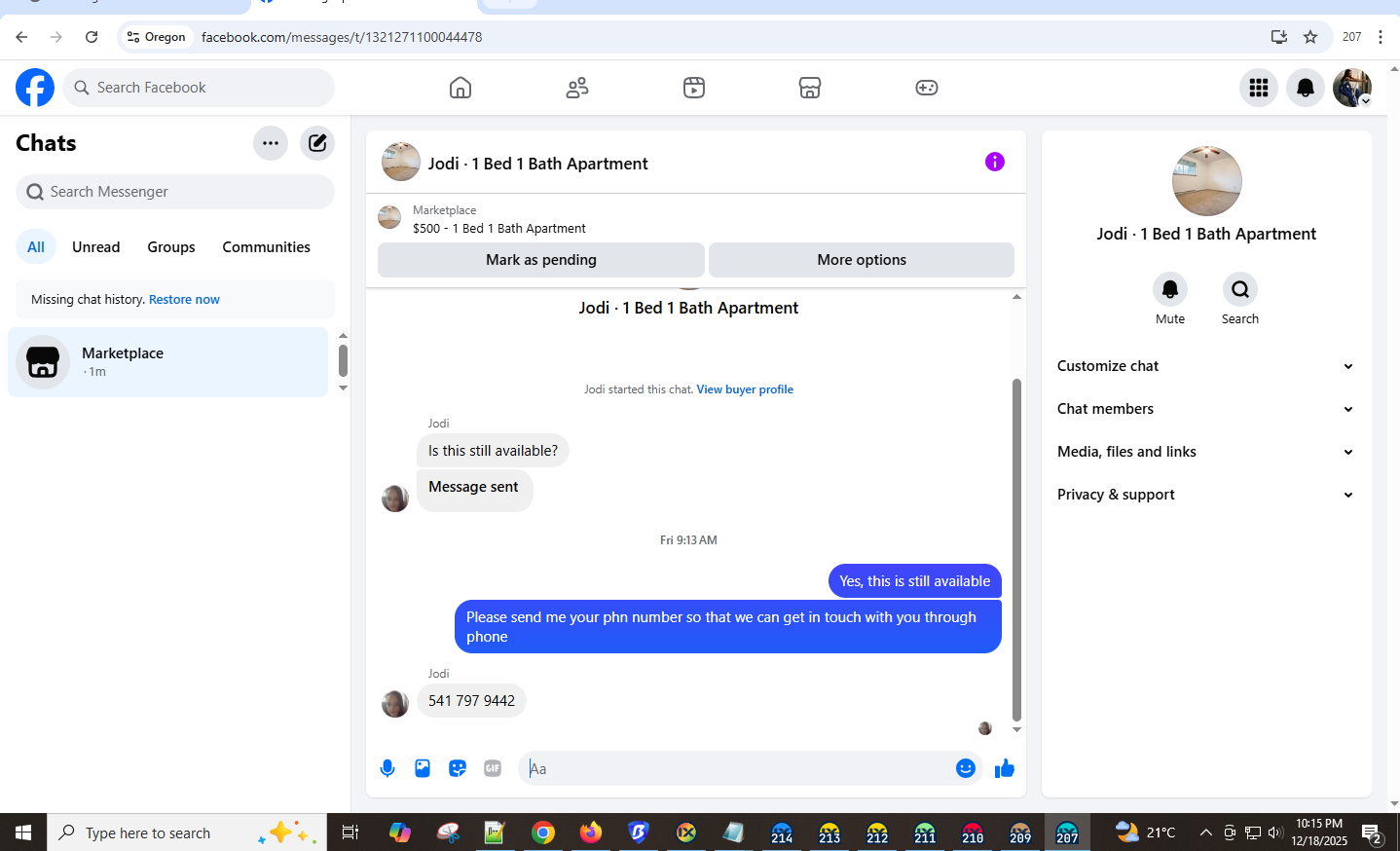Click the conversation scrollbar up arrow

[1016, 297]
